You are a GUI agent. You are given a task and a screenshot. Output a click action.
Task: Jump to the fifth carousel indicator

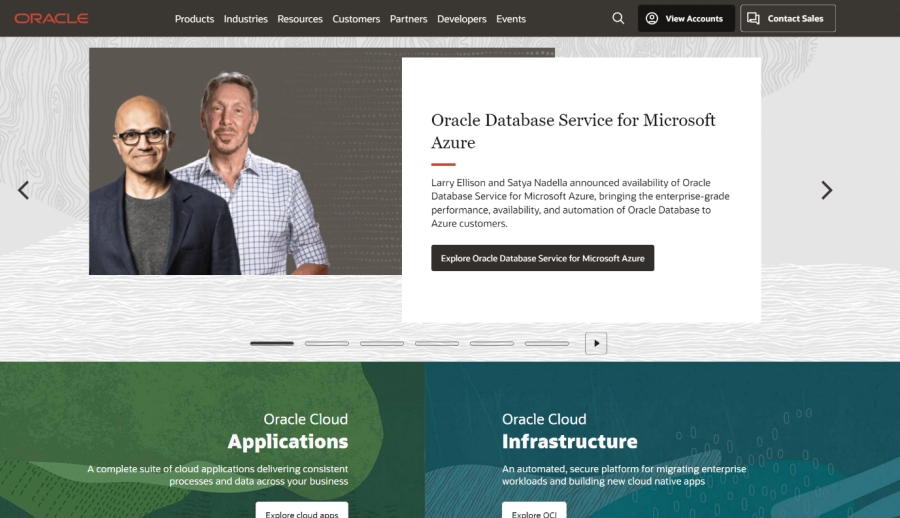coord(492,343)
